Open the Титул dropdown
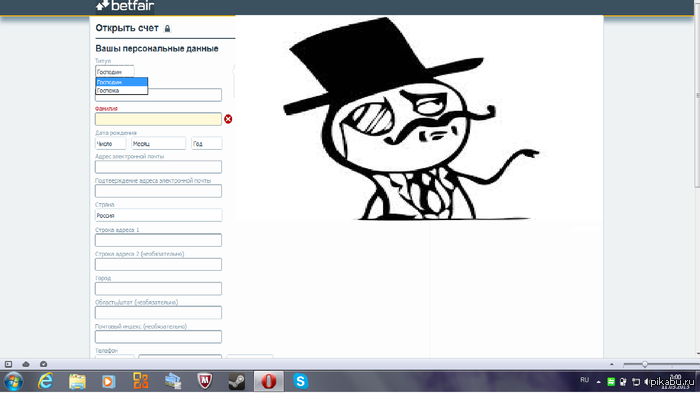The height and width of the screenshot is (393, 700). (x=115, y=71)
